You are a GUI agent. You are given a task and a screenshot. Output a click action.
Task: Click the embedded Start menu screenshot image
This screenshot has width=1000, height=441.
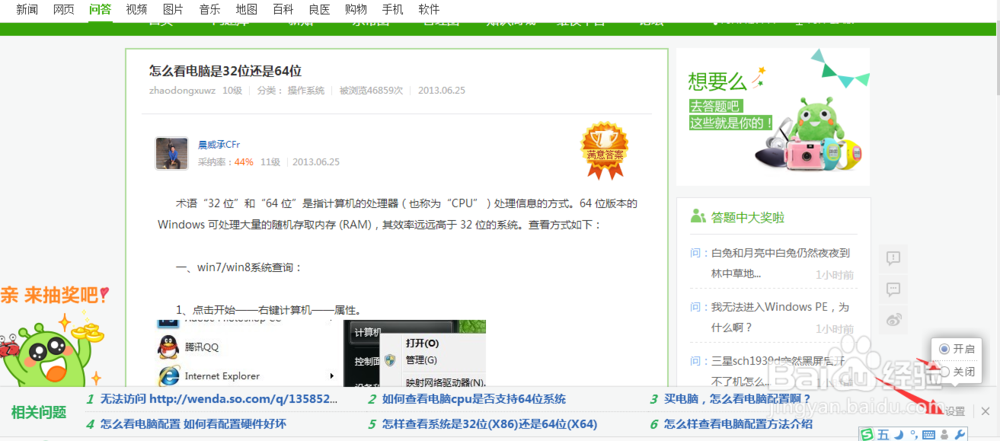(x=321, y=354)
